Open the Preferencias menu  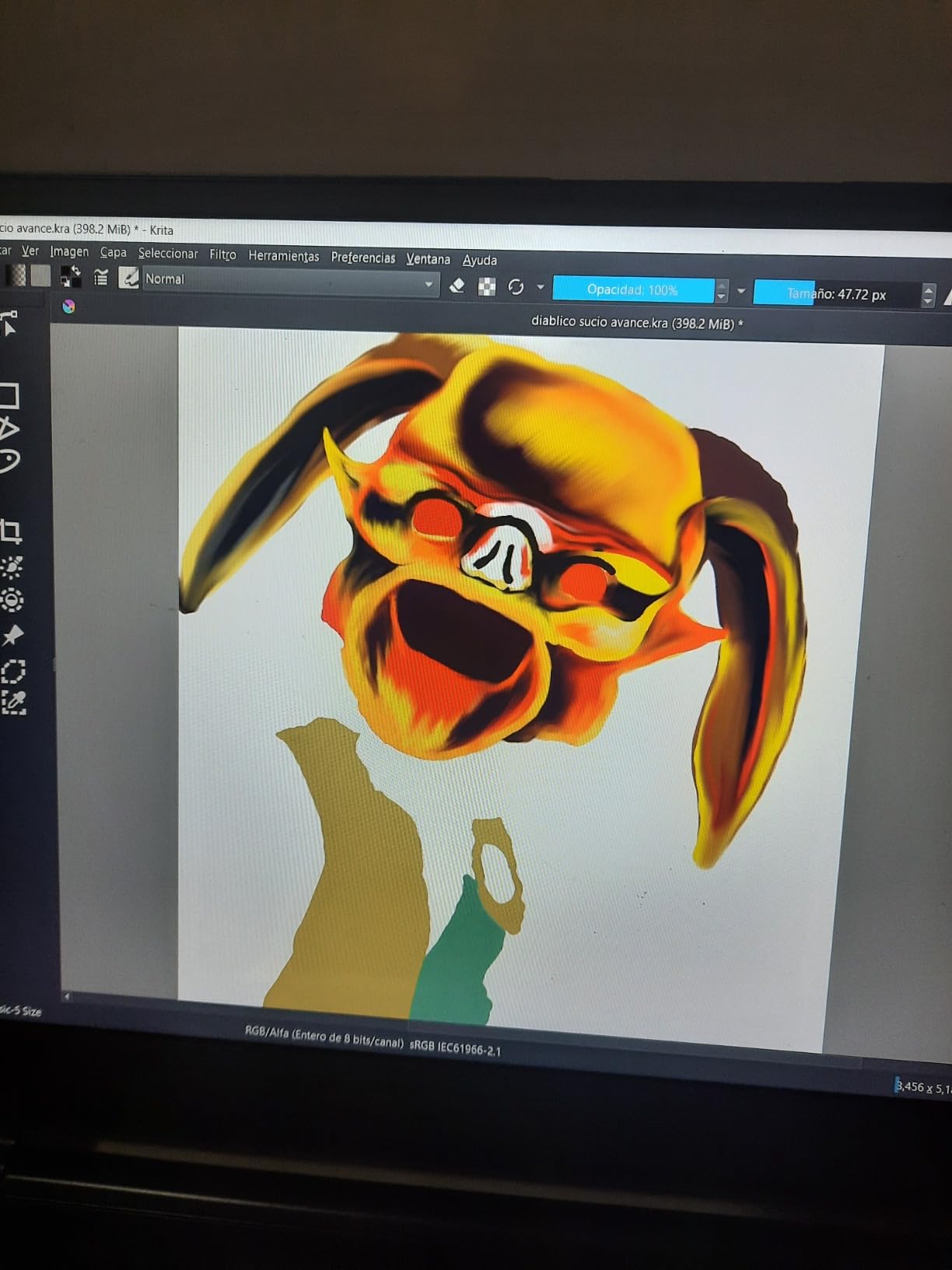(363, 258)
